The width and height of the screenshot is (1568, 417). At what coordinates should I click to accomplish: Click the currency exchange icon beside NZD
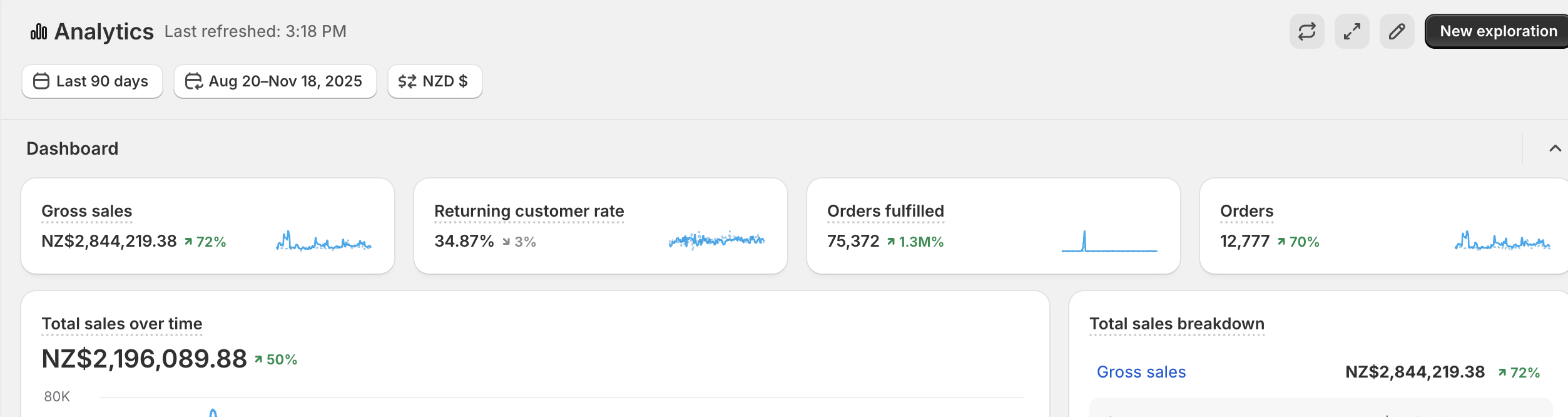tap(405, 81)
